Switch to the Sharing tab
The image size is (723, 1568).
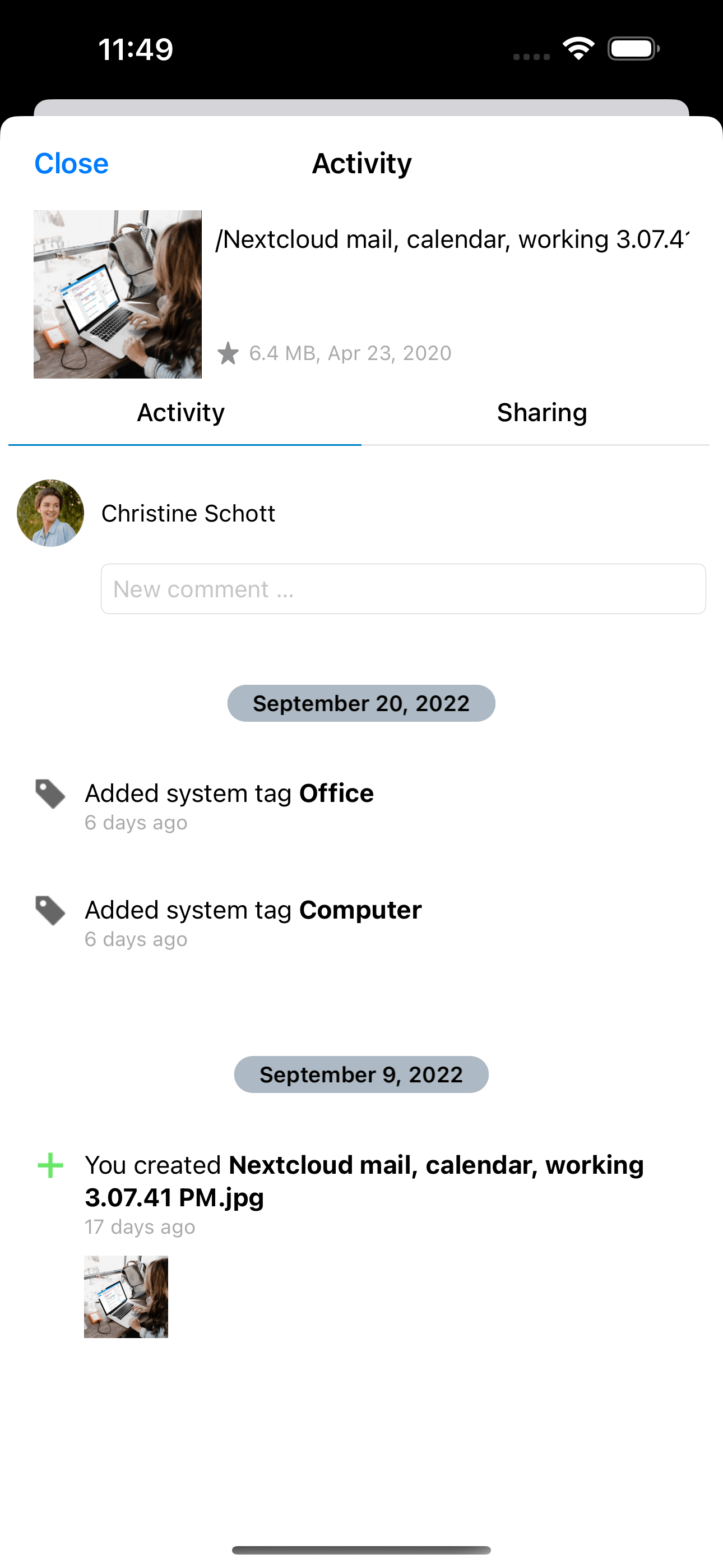coord(541,413)
